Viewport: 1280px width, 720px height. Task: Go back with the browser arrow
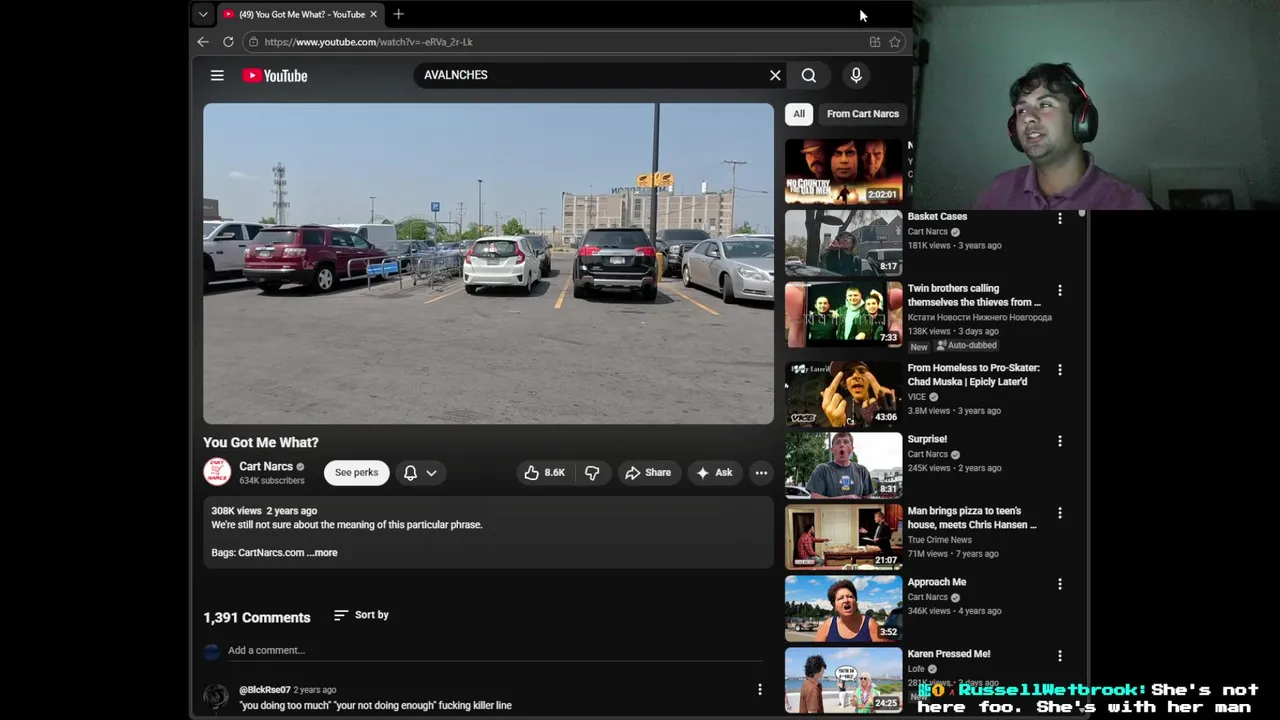coord(203,42)
